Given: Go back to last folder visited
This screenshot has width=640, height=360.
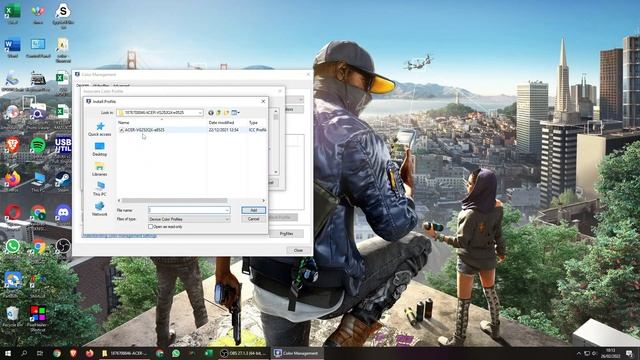Looking at the screenshot, I should pyautogui.click(x=211, y=113).
